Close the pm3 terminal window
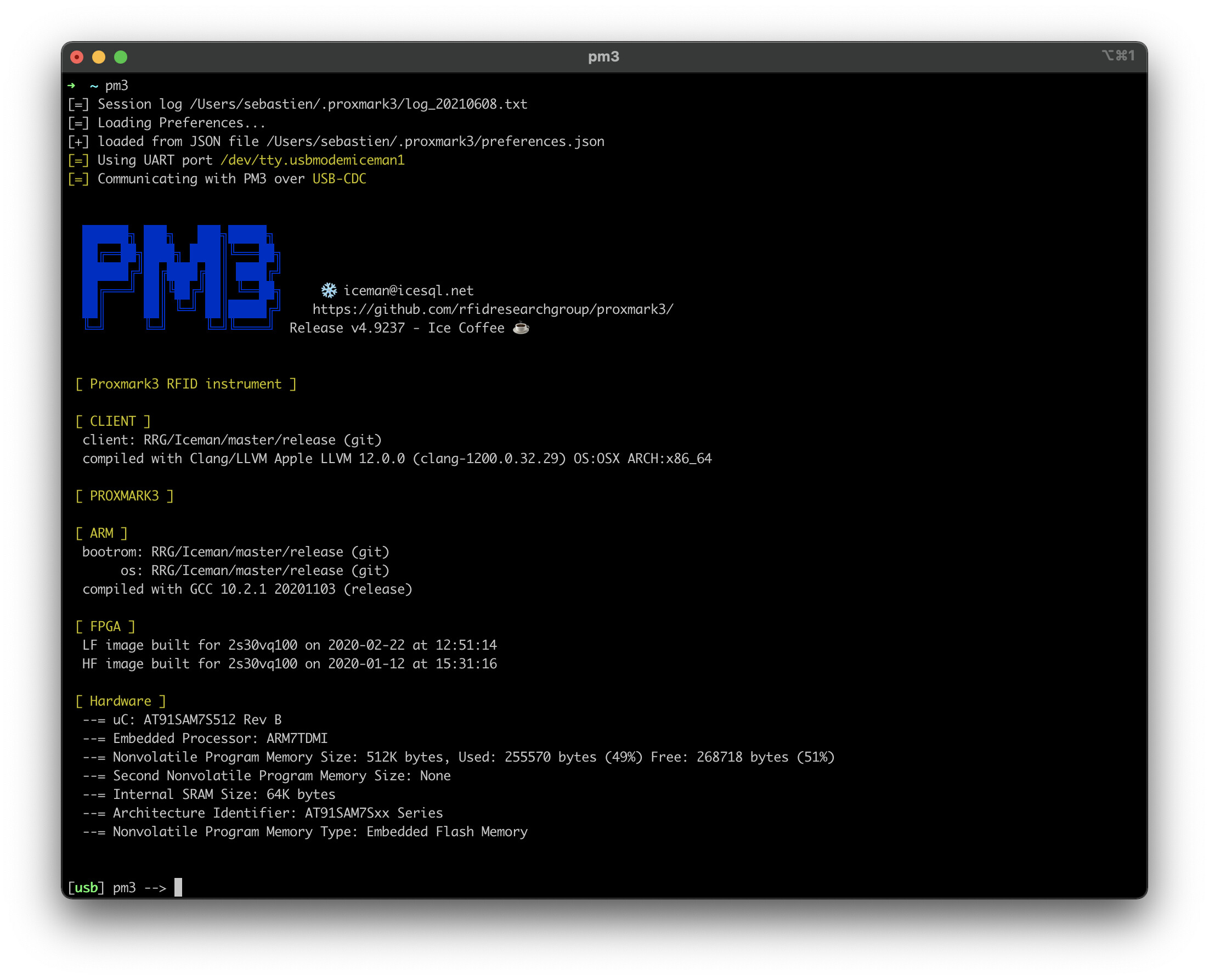The height and width of the screenshot is (980, 1209). 77,57
